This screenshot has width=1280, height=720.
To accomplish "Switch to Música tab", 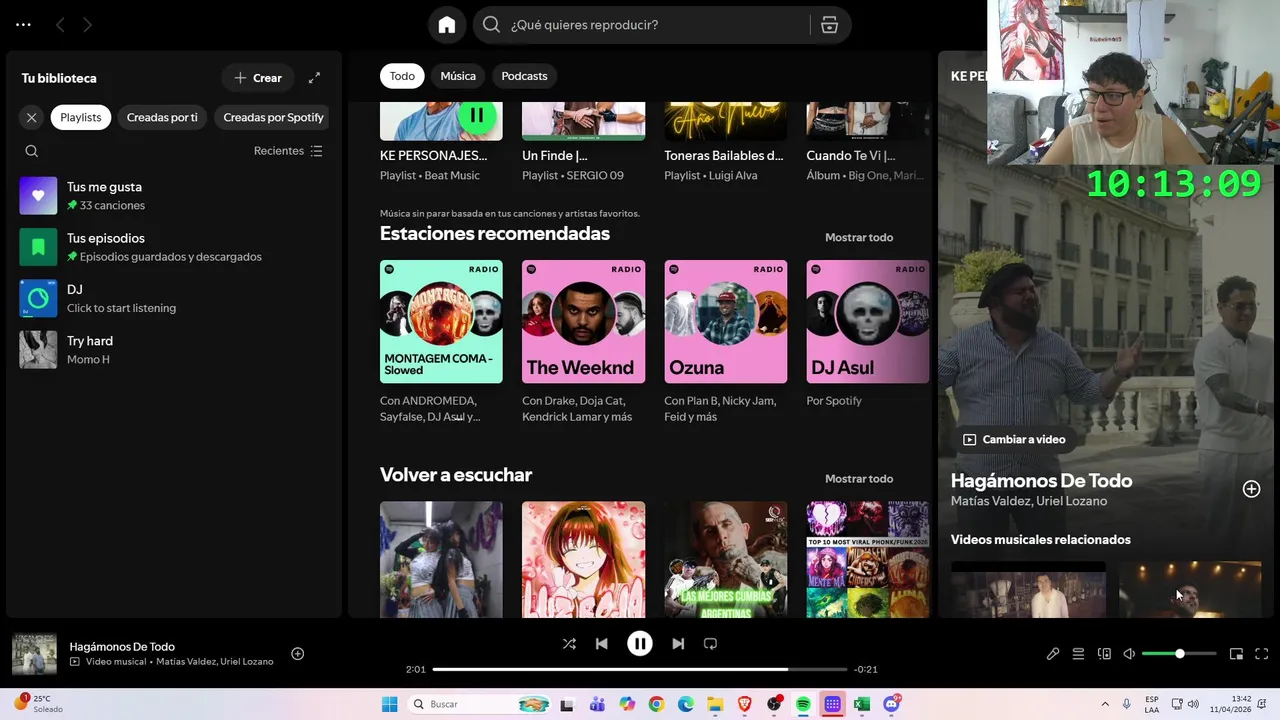I will (458, 76).
